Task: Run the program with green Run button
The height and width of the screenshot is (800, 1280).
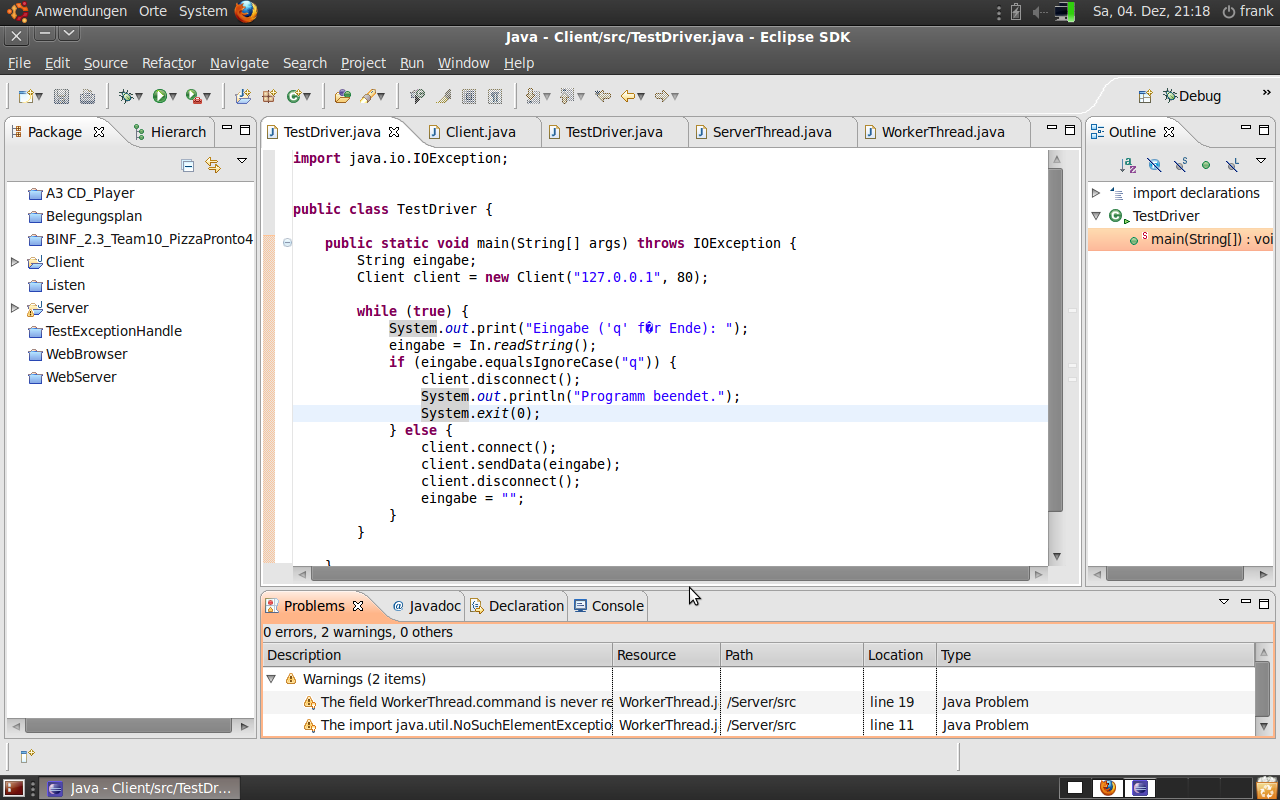Action: point(159,96)
